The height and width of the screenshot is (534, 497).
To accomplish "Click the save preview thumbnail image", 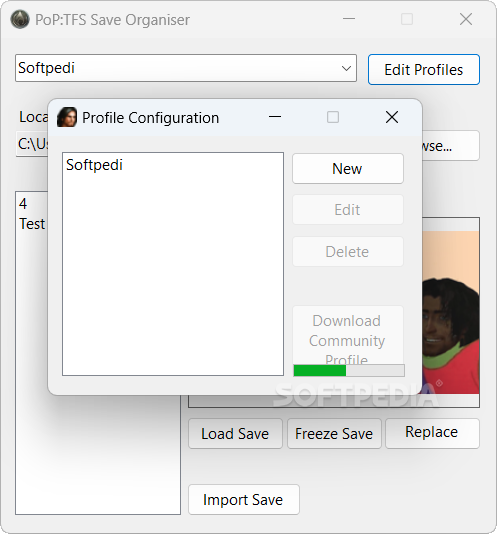I will (x=450, y=312).
